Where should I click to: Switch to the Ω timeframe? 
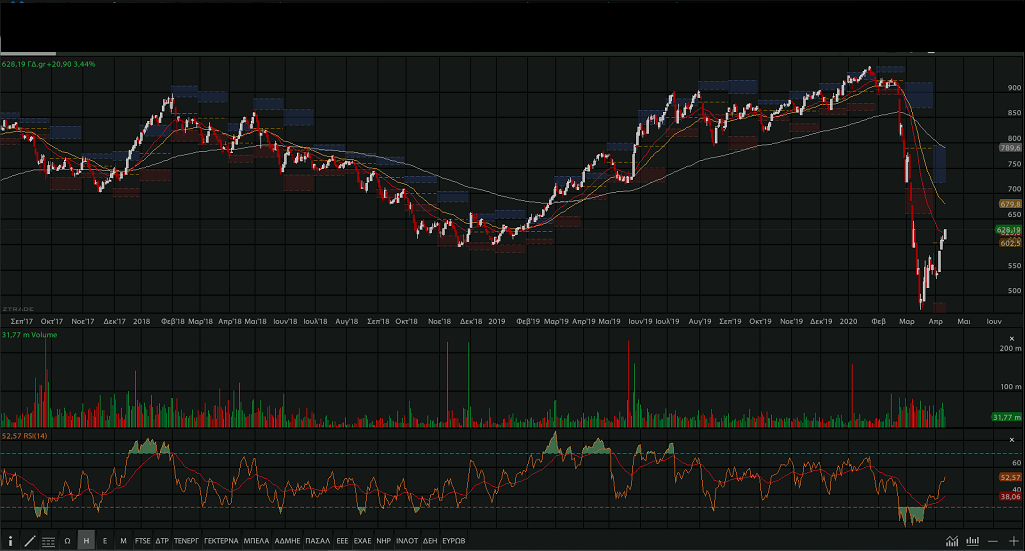(x=67, y=541)
